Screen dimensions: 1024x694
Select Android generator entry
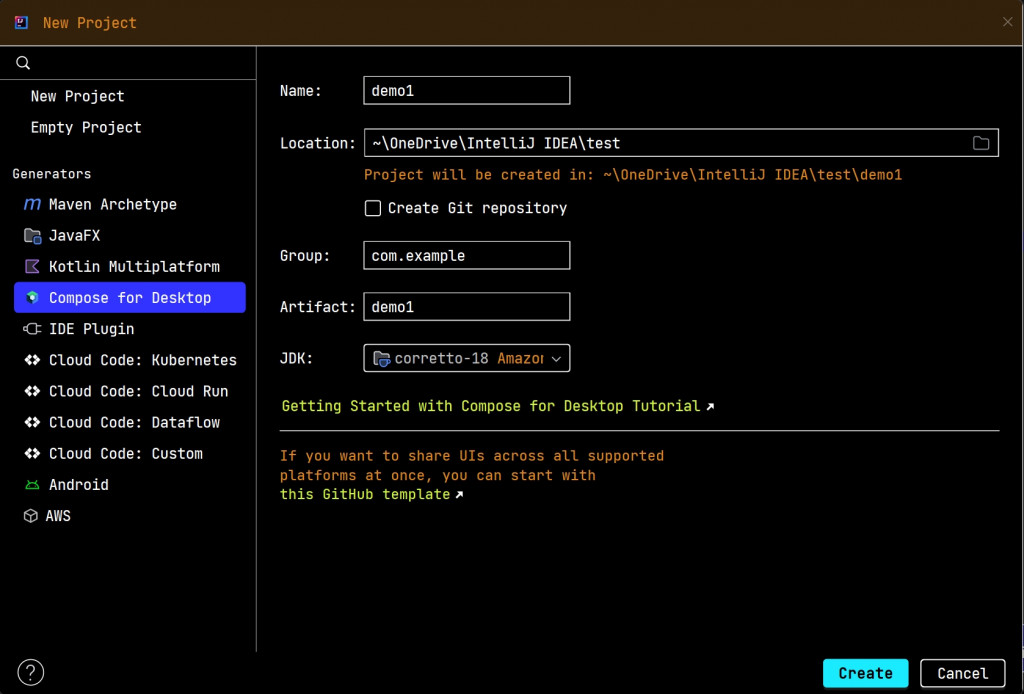click(78, 484)
